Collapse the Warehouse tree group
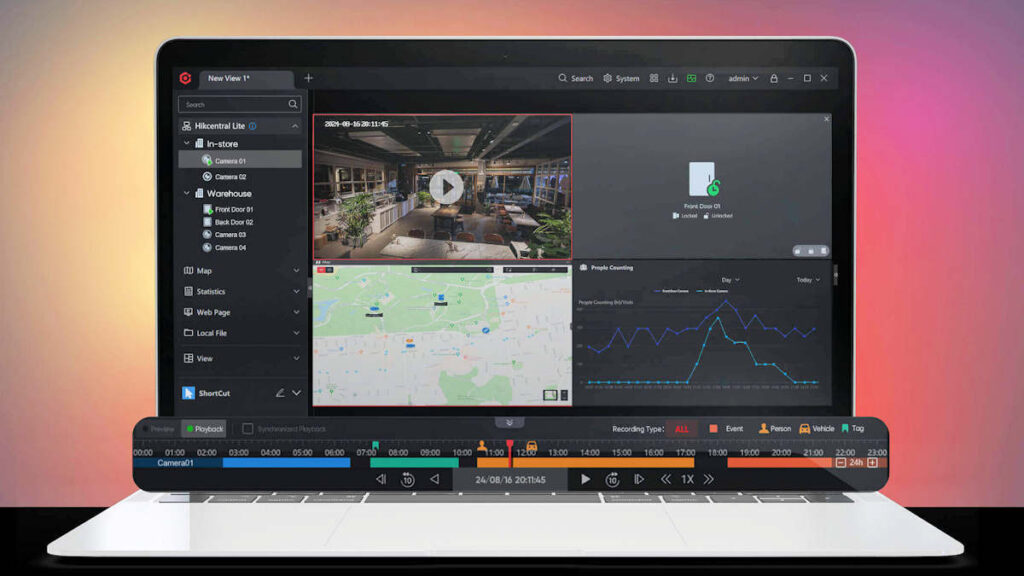The image size is (1024, 576). pos(187,193)
